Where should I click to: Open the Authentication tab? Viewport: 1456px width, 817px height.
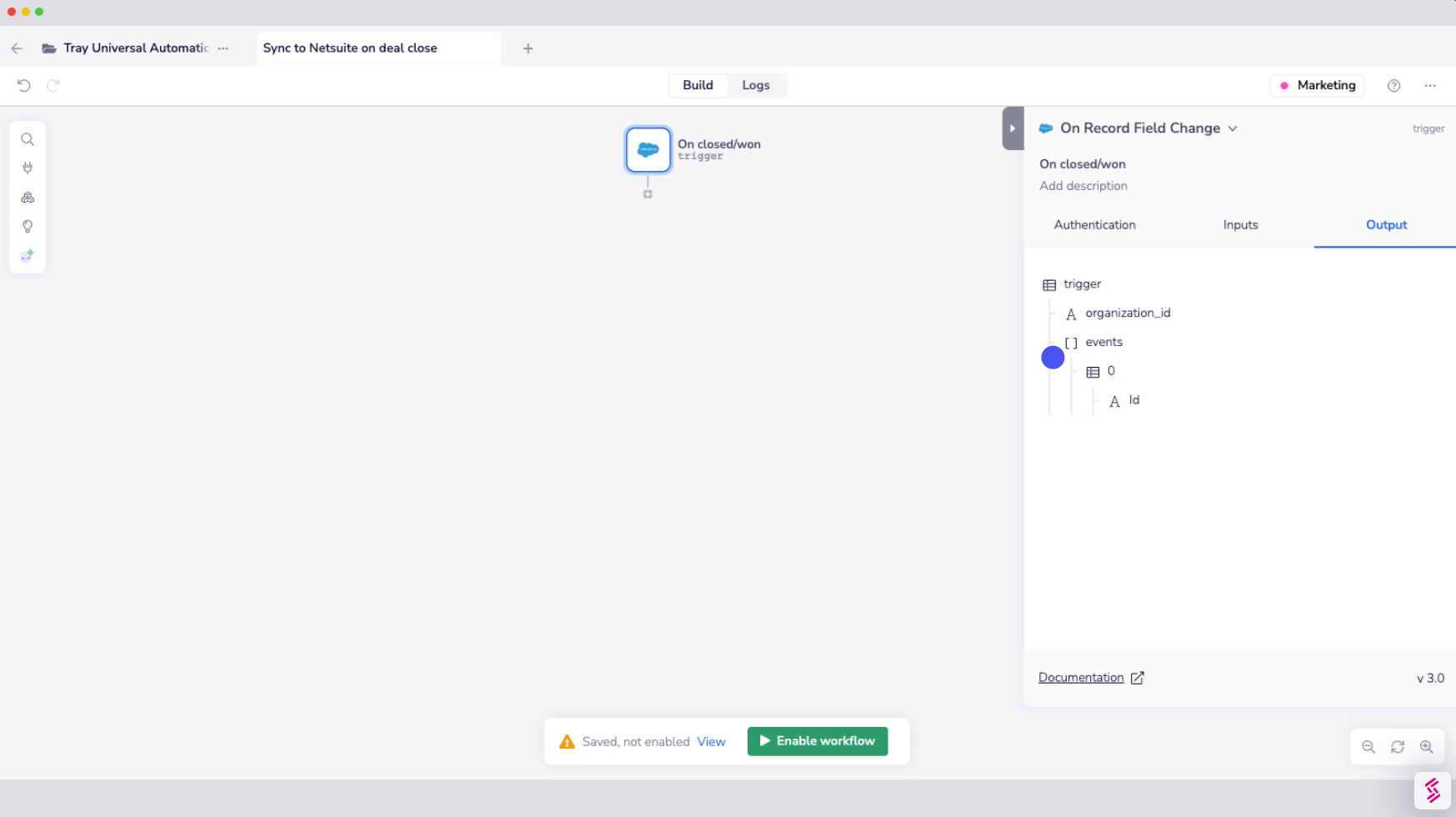(x=1094, y=225)
